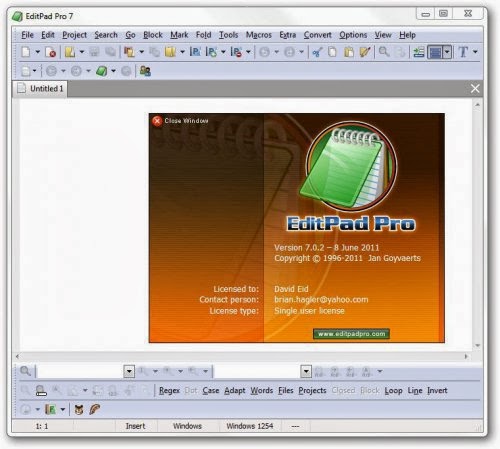Image resolution: width=500 pixels, height=449 pixels.
Task: Click the Insert mode indicator in status bar
Action: pyautogui.click(x=135, y=426)
